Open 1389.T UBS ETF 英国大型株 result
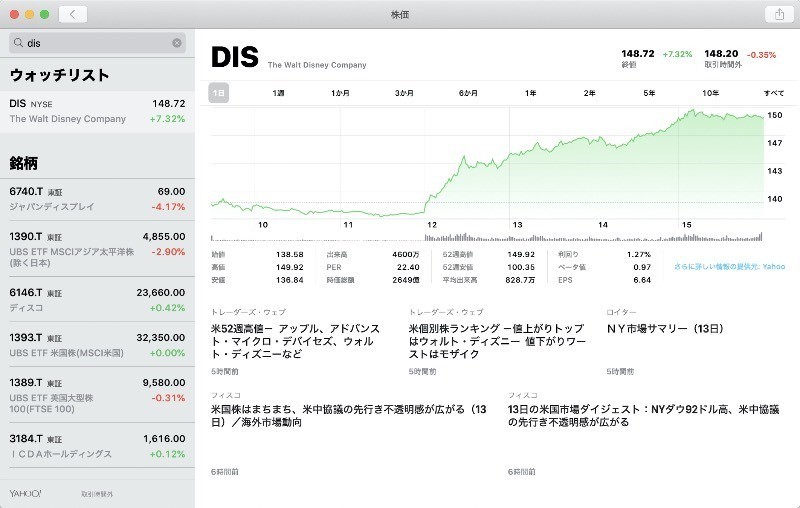 [97, 395]
